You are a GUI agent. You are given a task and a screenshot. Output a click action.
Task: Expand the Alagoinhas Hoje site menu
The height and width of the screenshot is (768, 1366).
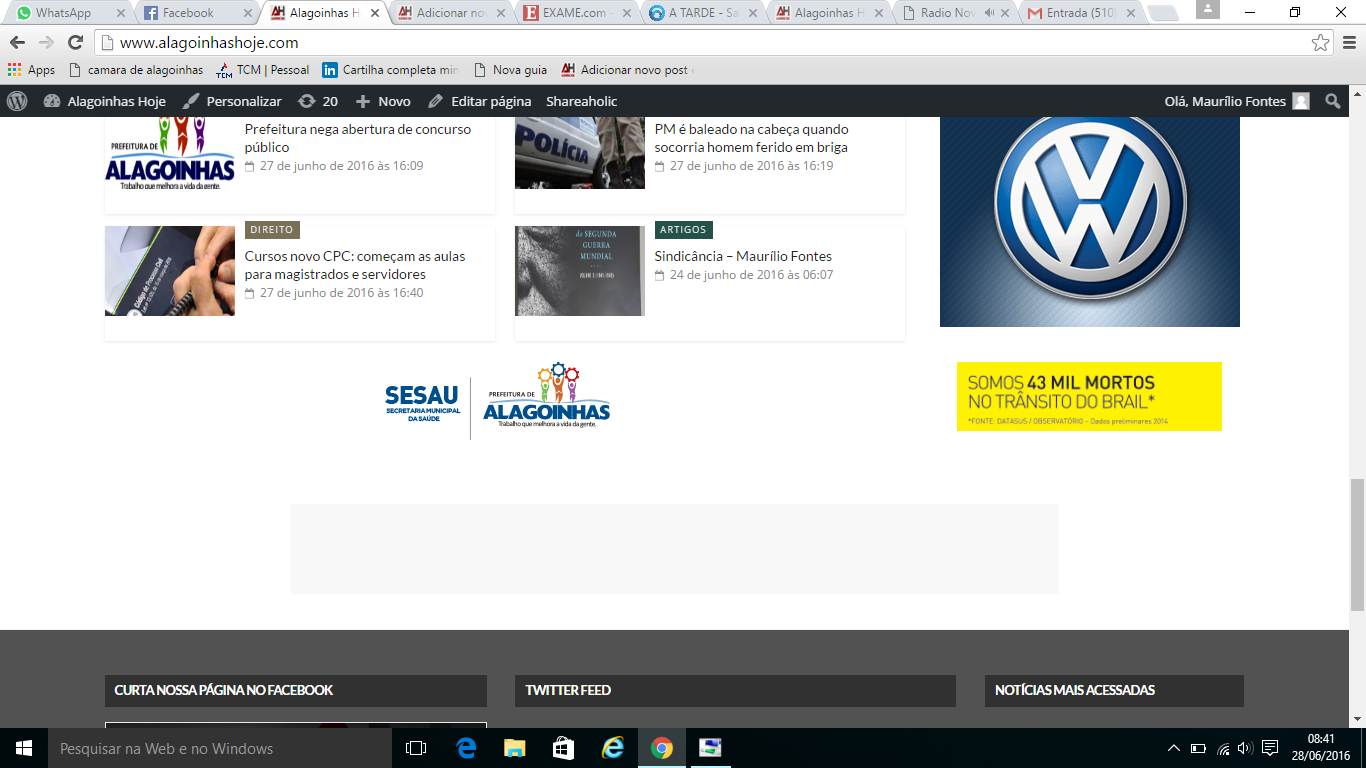pos(105,101)
